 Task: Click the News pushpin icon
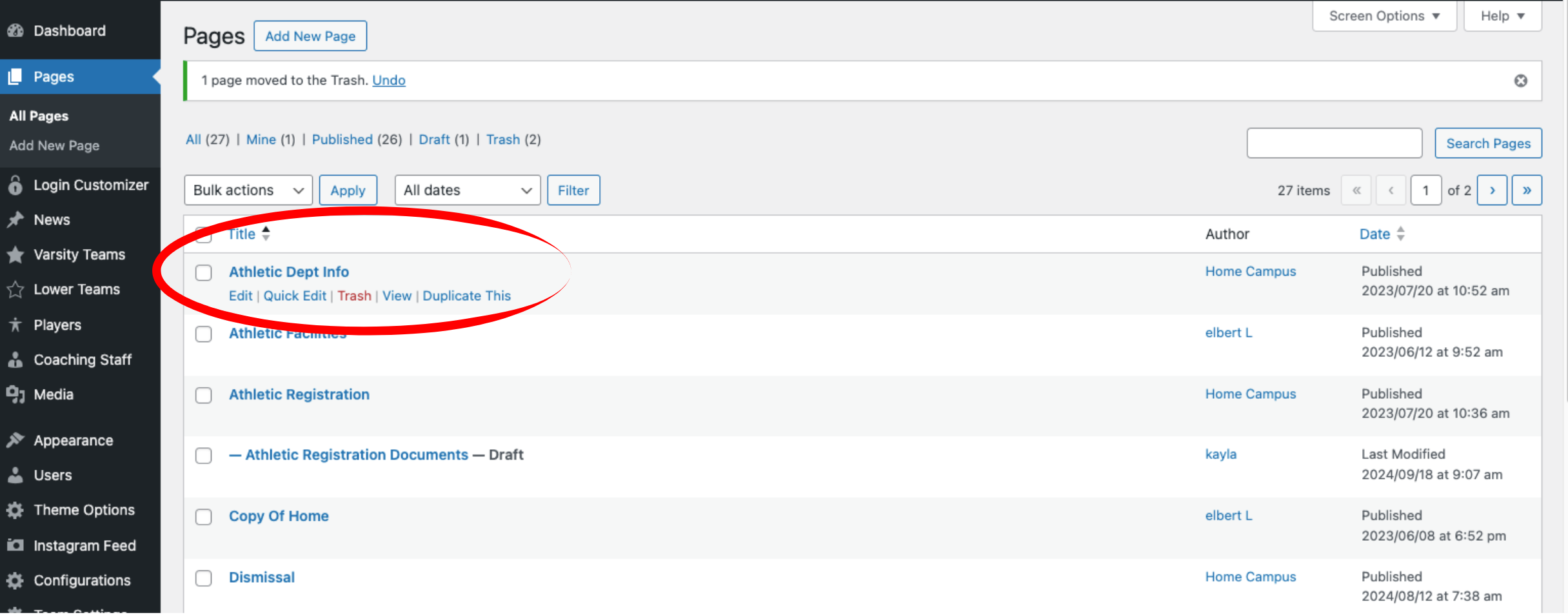15,220
